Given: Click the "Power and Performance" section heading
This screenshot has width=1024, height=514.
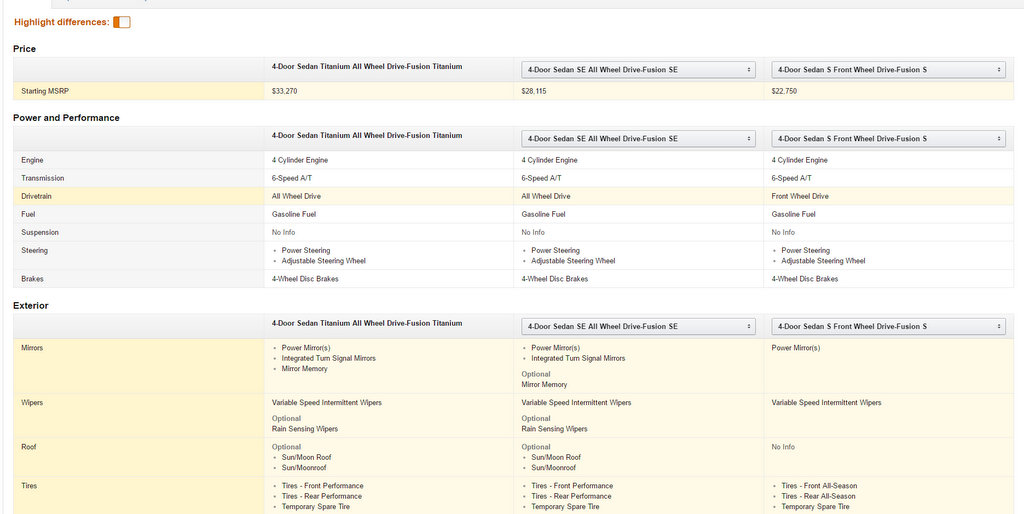Looking at the screenshot, I should (x=66, y=118).
